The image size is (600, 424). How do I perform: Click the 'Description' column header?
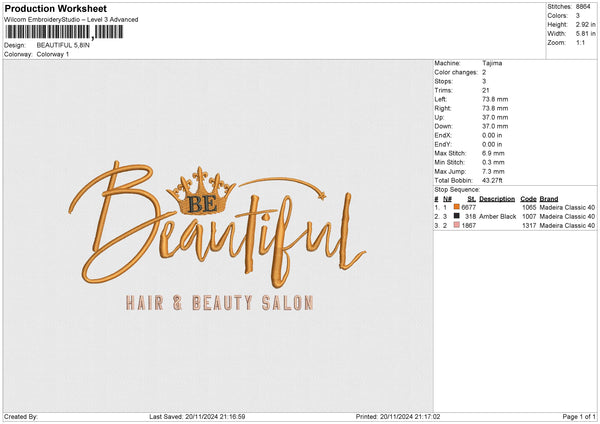coord(497,199)
